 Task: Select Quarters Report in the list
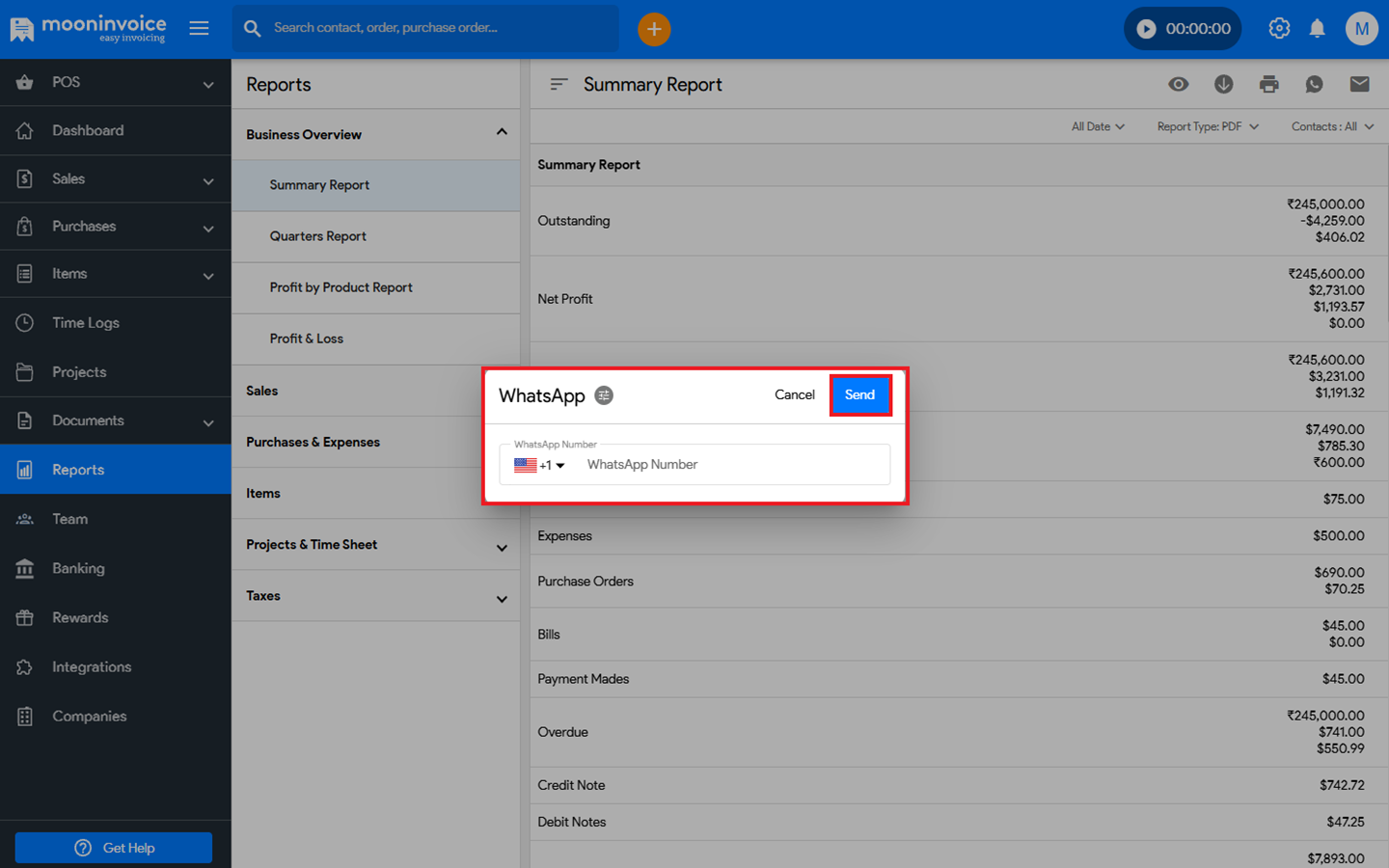(x=318, y=236)
